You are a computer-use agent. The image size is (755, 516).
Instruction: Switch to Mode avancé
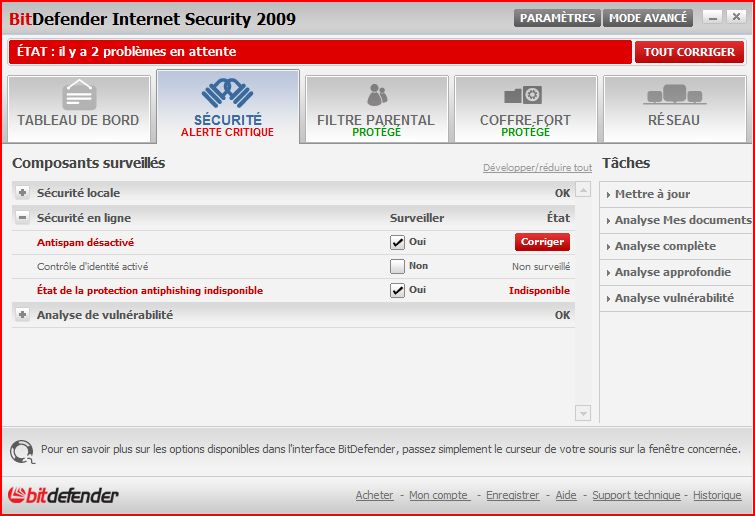coord(648,18)
